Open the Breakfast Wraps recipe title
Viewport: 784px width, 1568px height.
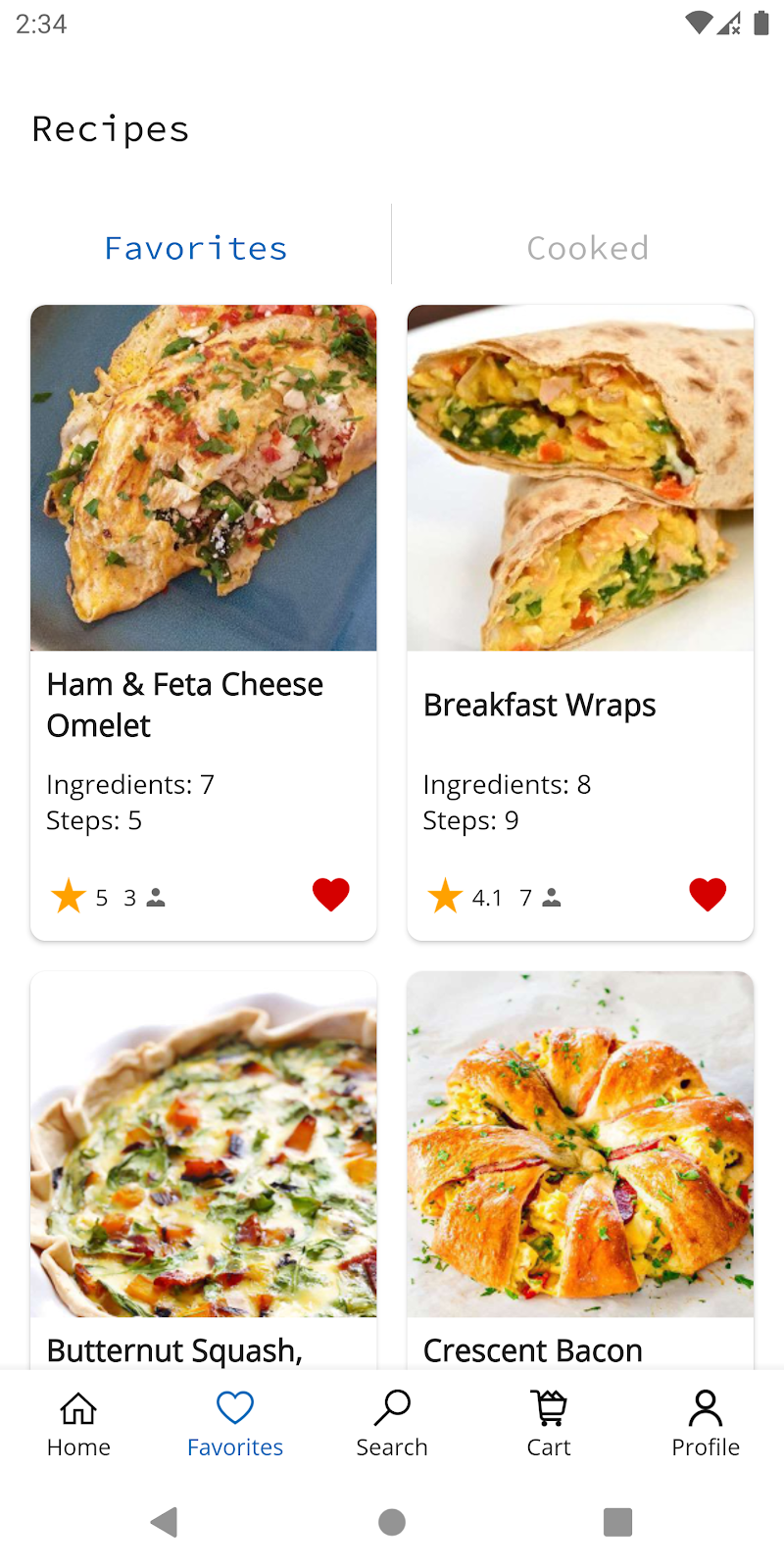[539, 706]
